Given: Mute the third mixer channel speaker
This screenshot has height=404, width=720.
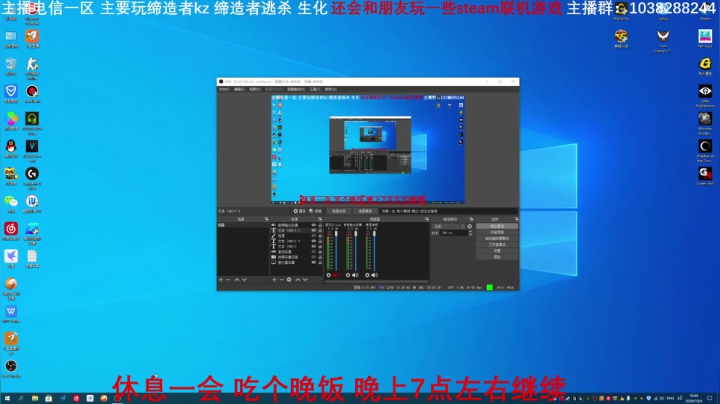Looking at the screenshot, I should coord(374,275).
